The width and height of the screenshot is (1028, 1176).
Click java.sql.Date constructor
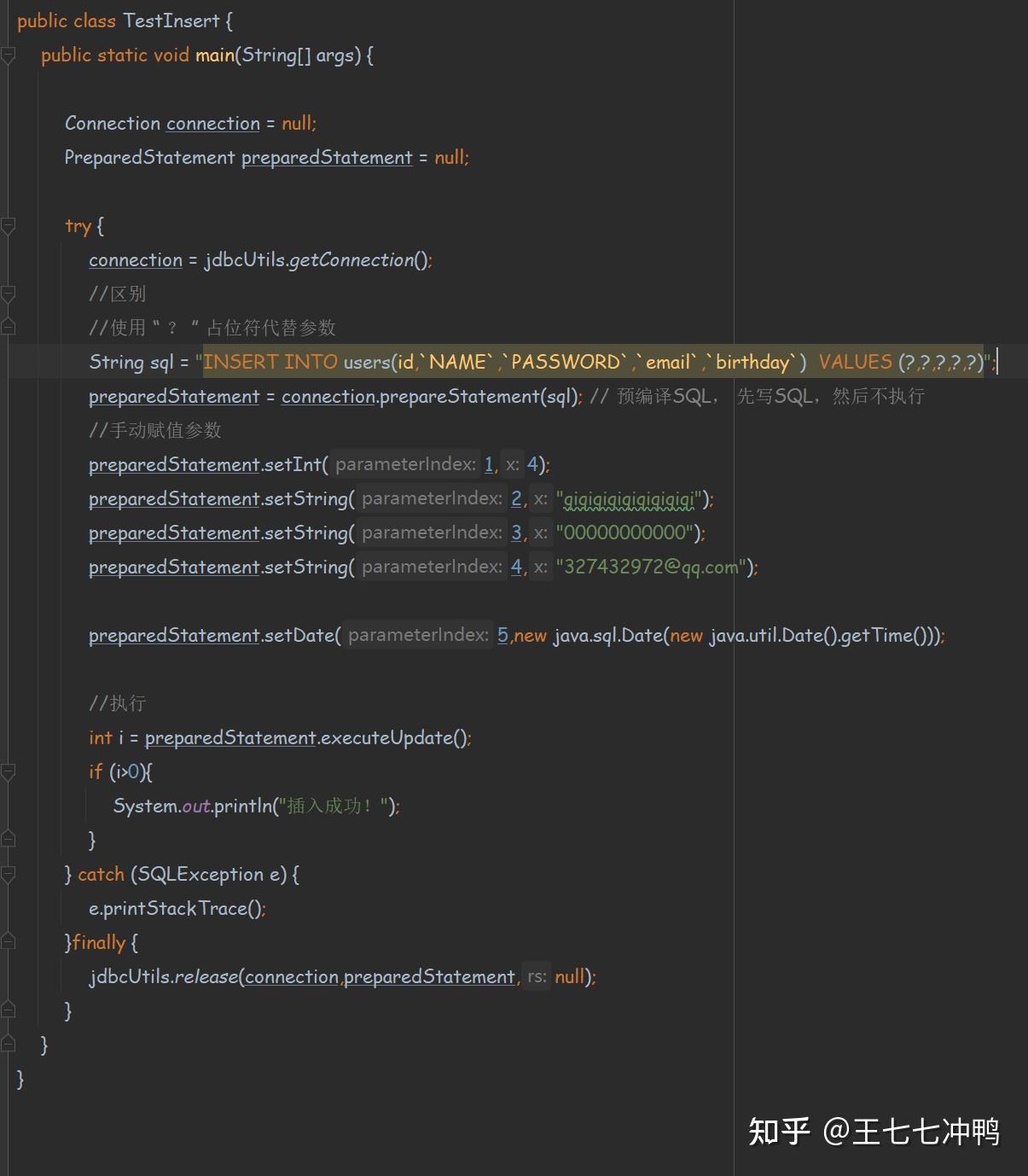click(608, 635)
